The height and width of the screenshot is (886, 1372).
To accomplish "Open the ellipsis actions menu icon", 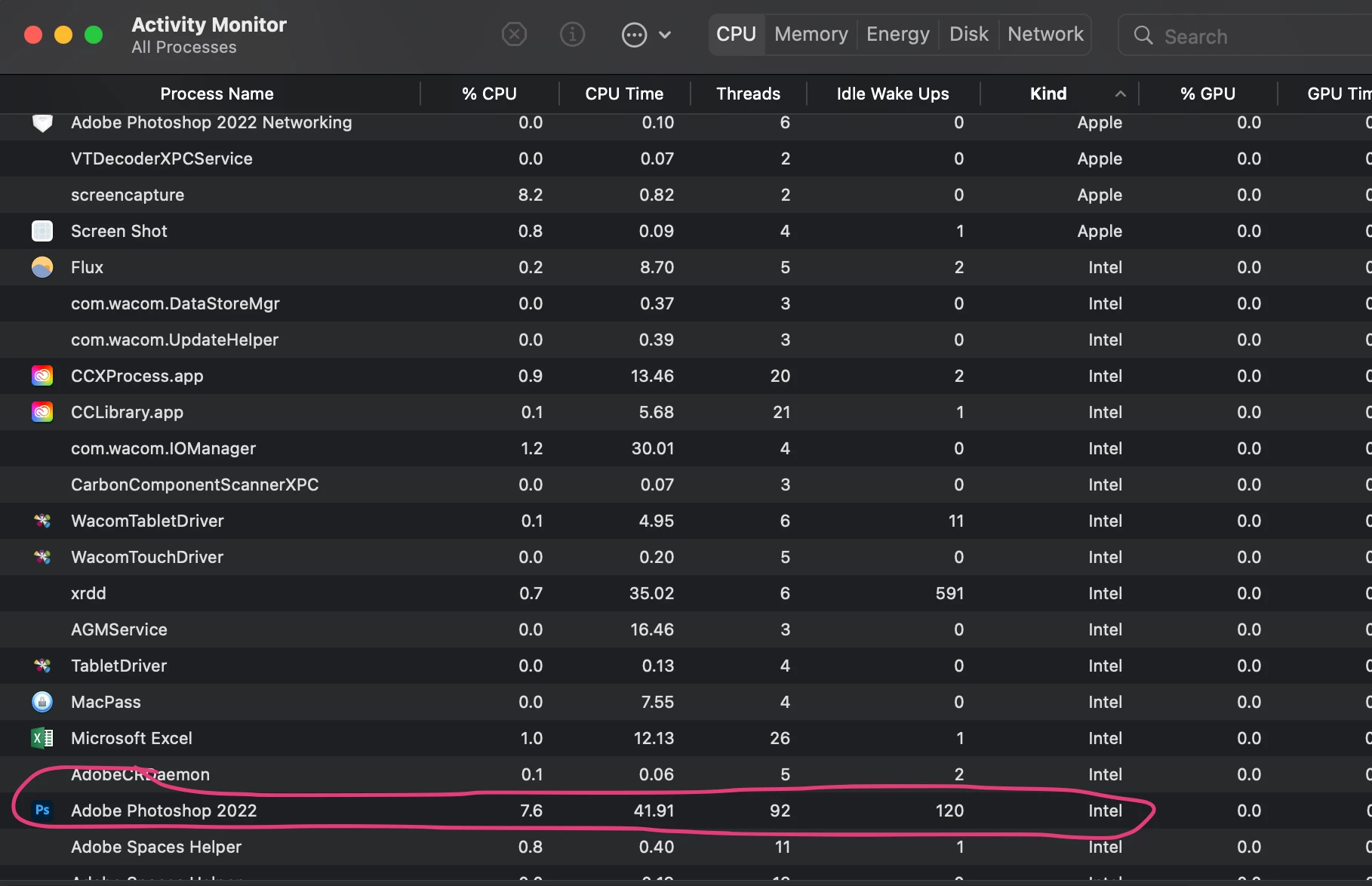I will click(x=634, y=35).
